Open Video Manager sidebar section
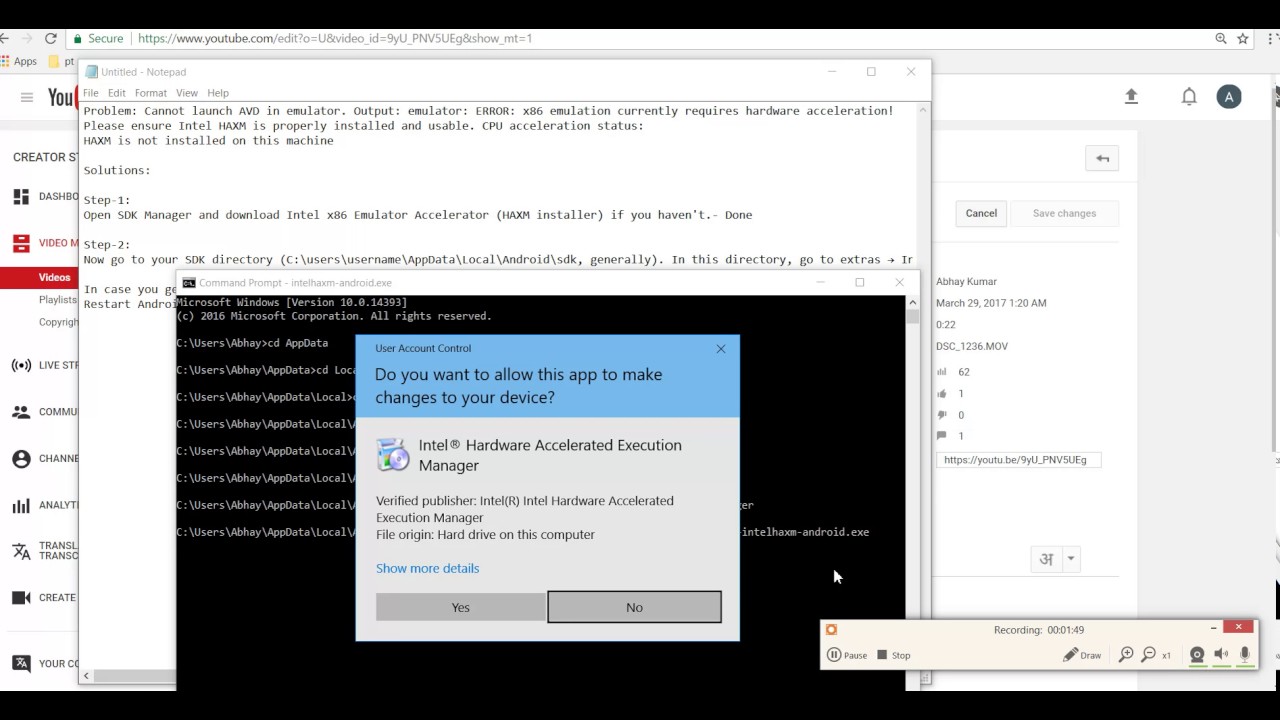The width and height of the screenshot is (1280, 720). point(46,243)
